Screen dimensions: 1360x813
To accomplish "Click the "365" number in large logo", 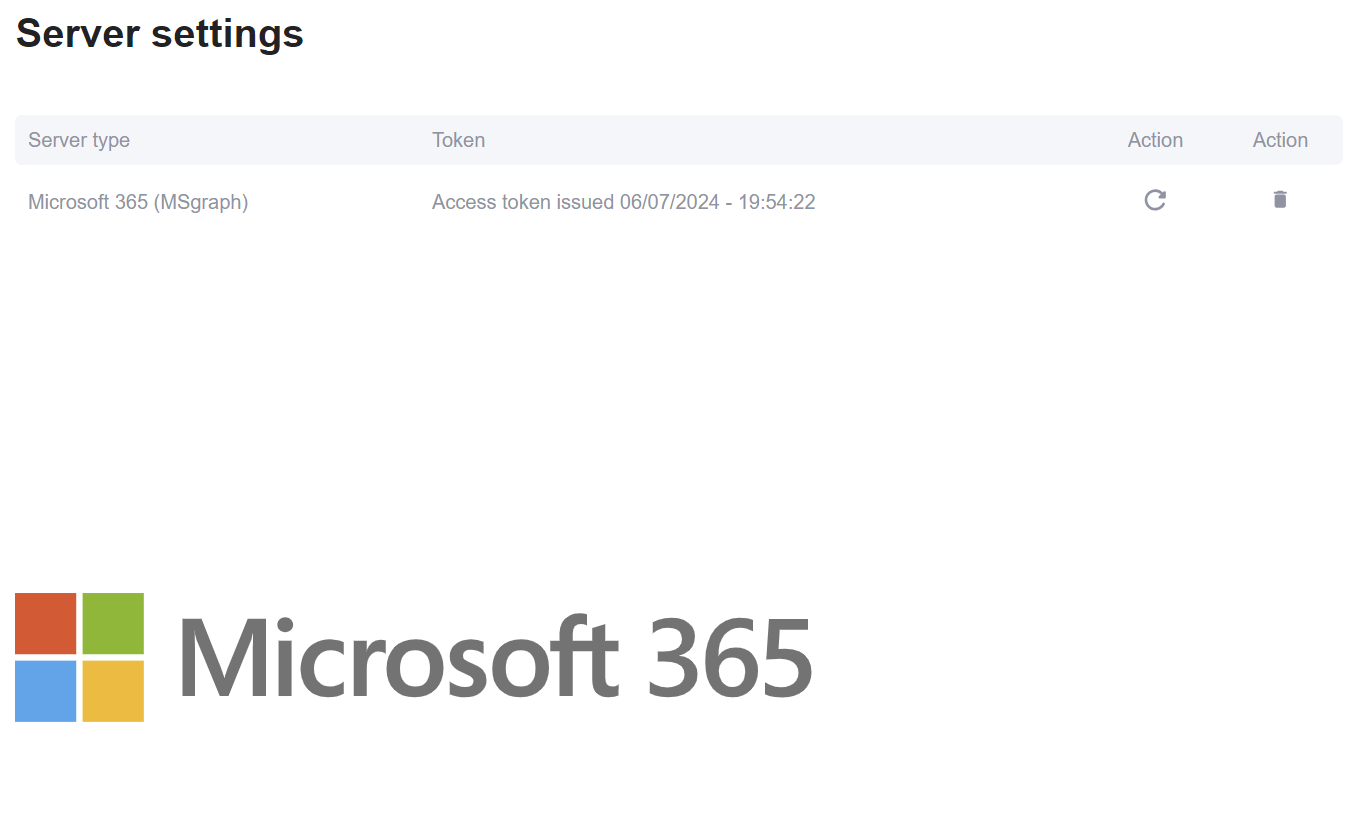I will click(x=729, y=658).
